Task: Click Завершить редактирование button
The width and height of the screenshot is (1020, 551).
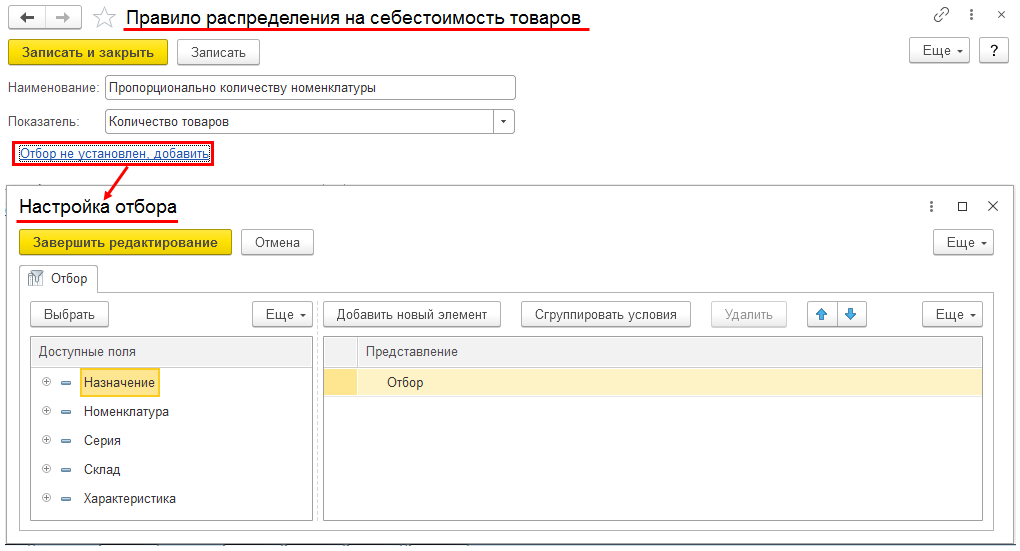Action: [125, 242]
